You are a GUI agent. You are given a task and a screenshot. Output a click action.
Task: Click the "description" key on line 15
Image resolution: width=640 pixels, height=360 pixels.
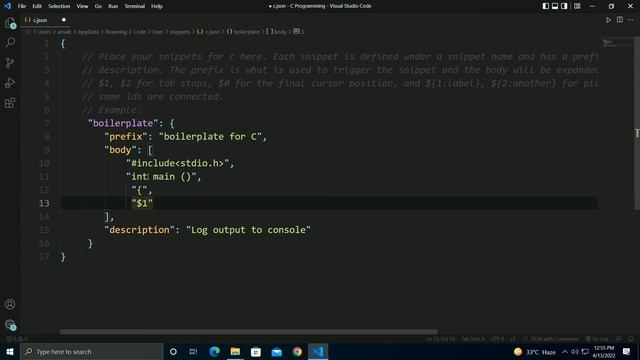[x=139, y=230]
